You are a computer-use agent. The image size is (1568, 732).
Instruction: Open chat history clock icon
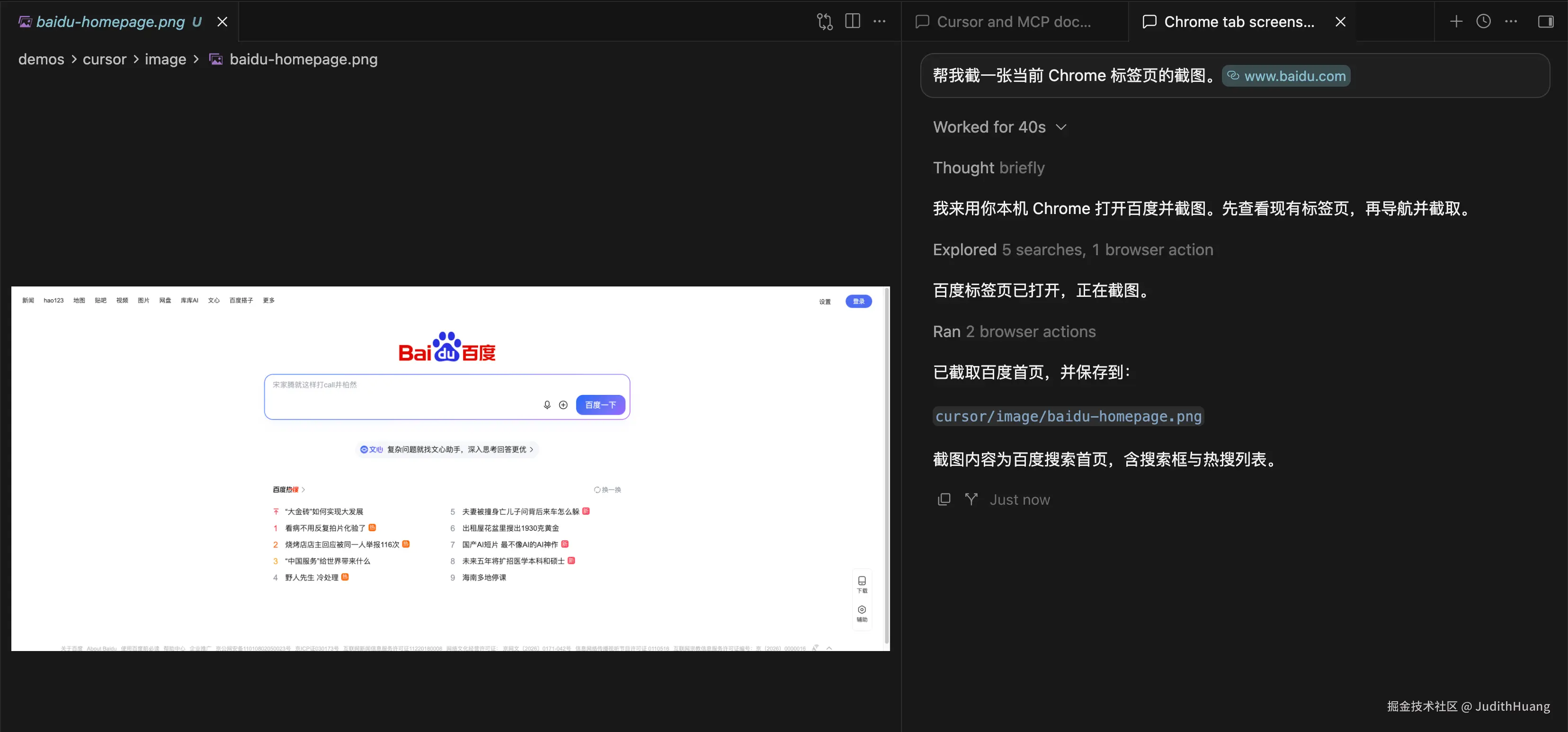click(1483, 21)
